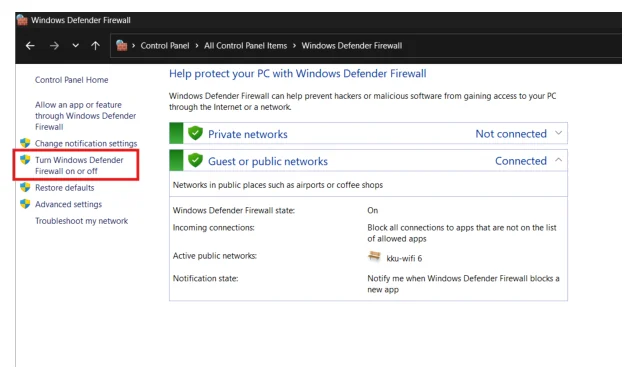Image resolution: width=634 pixels, height=379 pixels.
Task: Click green check shield for public networks
Action: (x=195, y=160)
